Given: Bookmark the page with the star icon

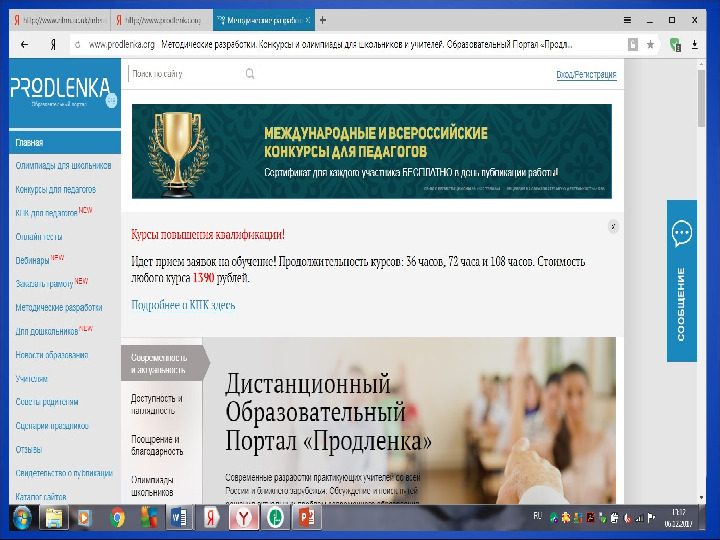Looking at the screenshot, I should [650, 45].
